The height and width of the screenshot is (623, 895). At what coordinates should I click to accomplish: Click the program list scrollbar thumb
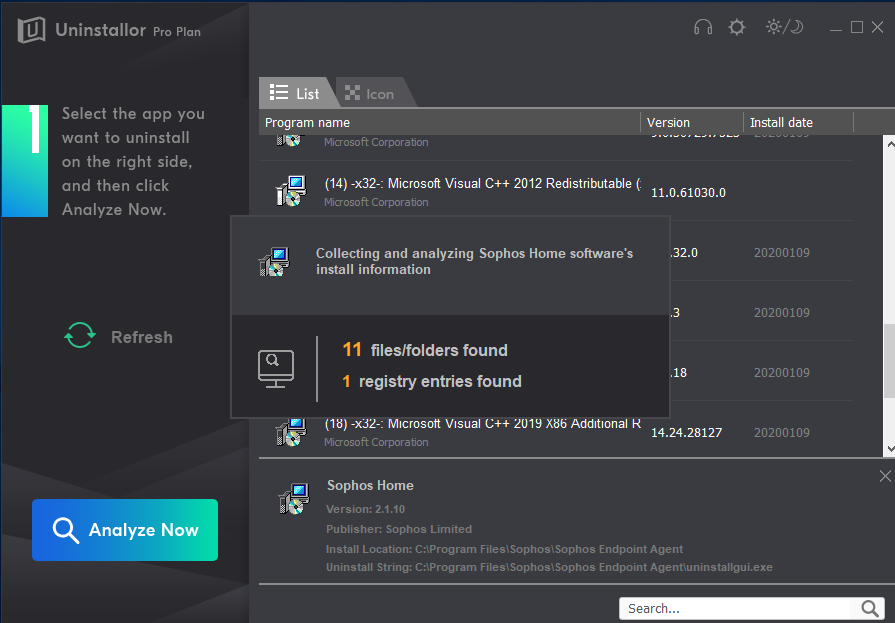point(889,361)
